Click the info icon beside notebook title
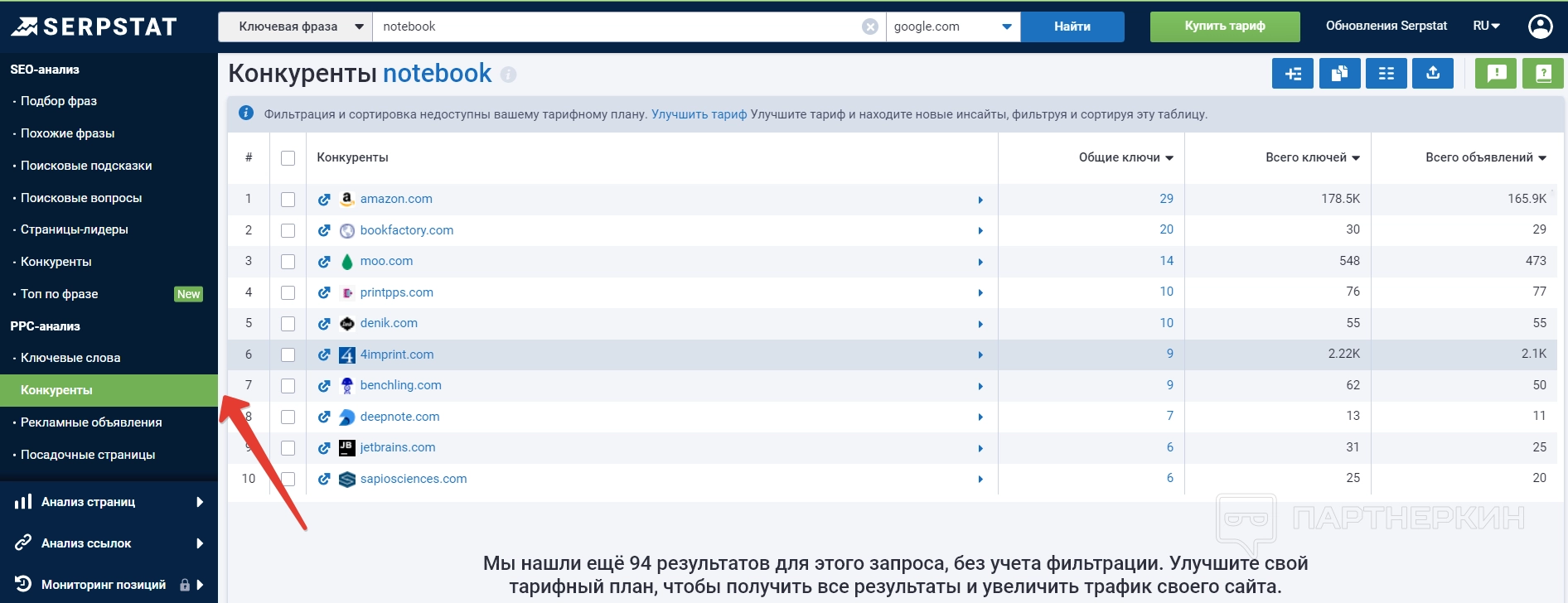Viewport: 1568px width, 603px height. pyautogui.click(x=509, y=75)
